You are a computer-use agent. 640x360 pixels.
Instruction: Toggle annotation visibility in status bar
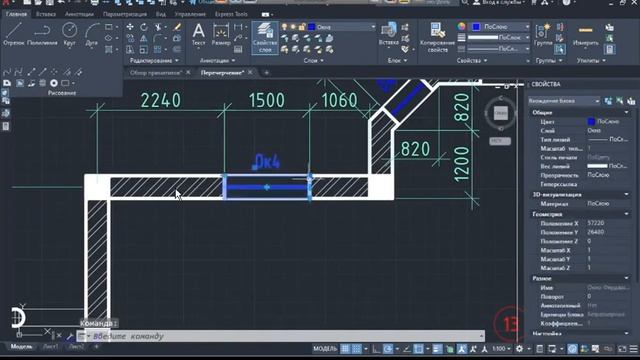pos(462,349)
